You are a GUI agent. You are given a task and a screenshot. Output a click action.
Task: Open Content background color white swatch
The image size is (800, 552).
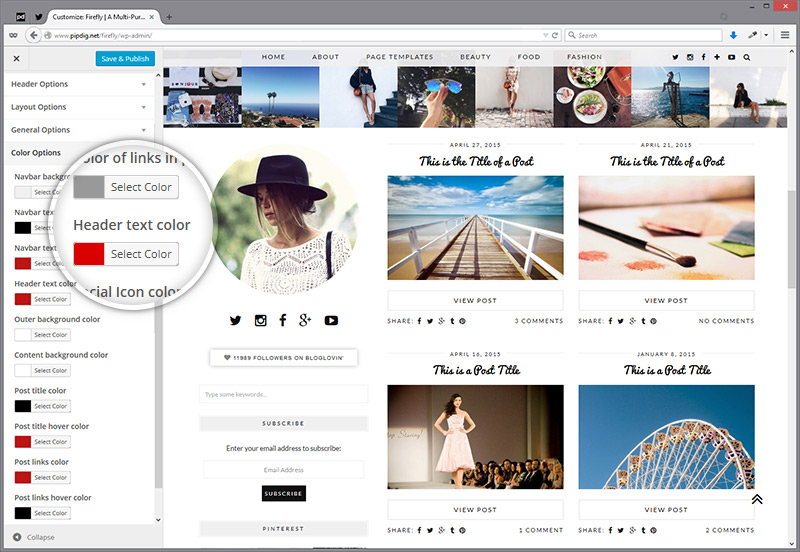22,371
